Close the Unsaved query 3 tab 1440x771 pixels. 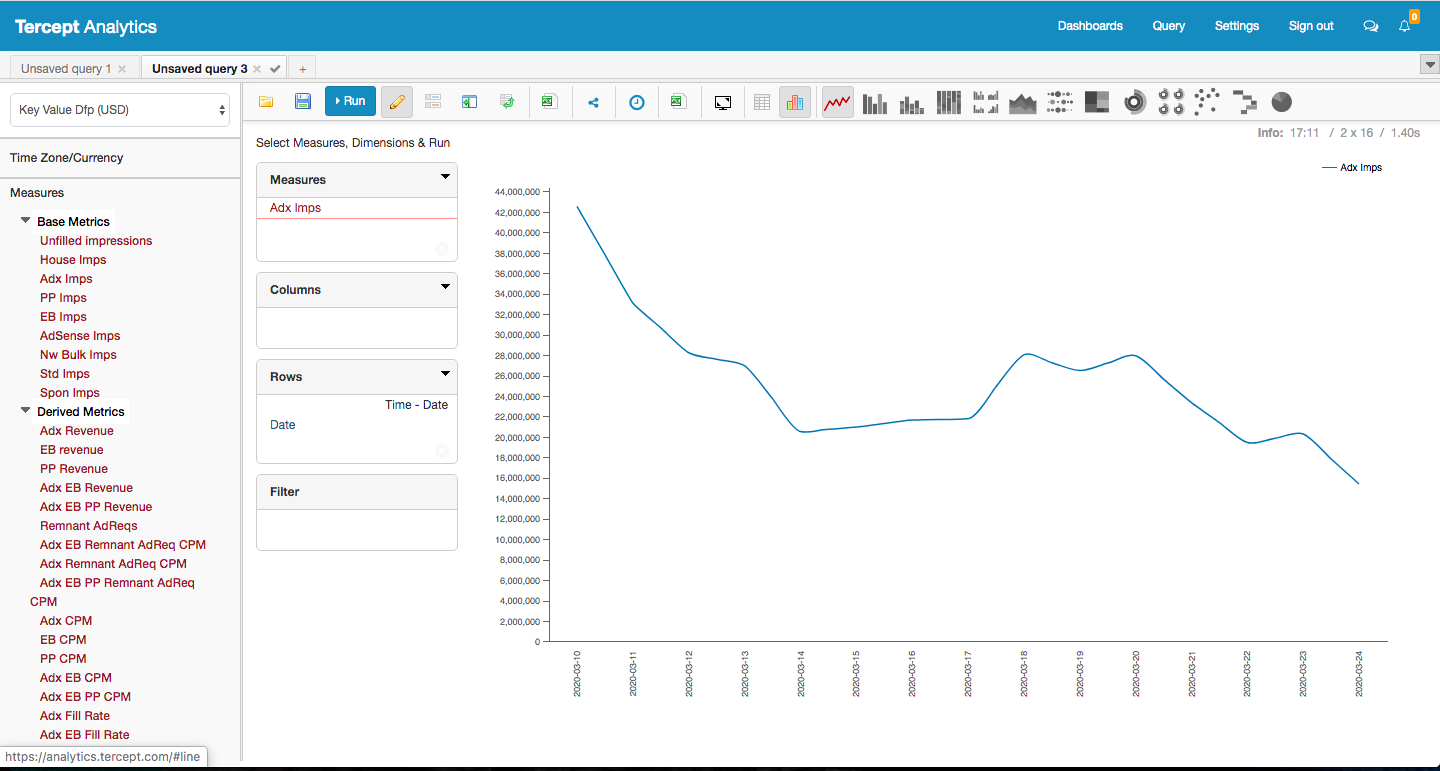[x=257, y=69]
